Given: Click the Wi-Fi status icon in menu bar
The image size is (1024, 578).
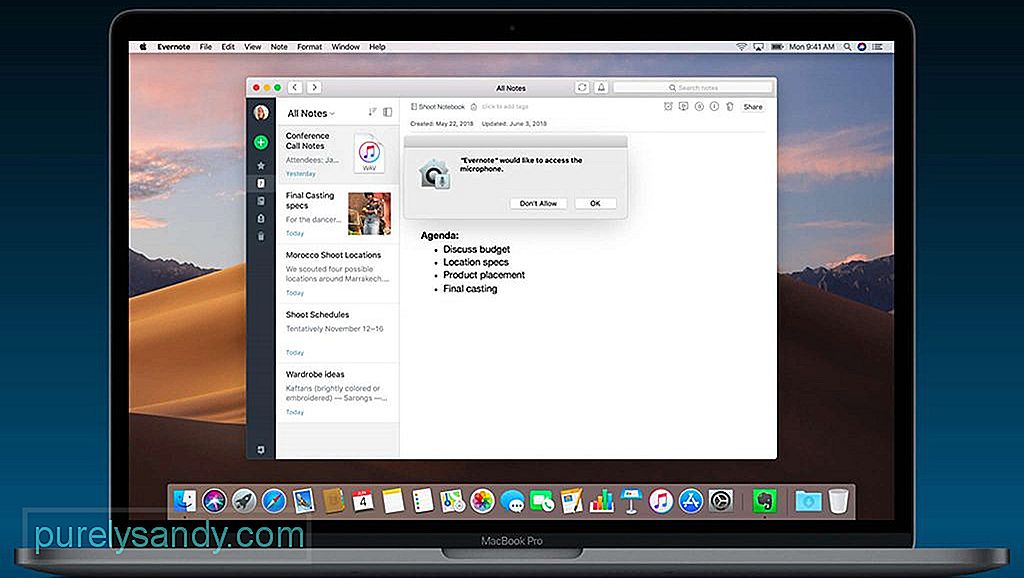Looking at the screenshot, I should click(741, 47).
